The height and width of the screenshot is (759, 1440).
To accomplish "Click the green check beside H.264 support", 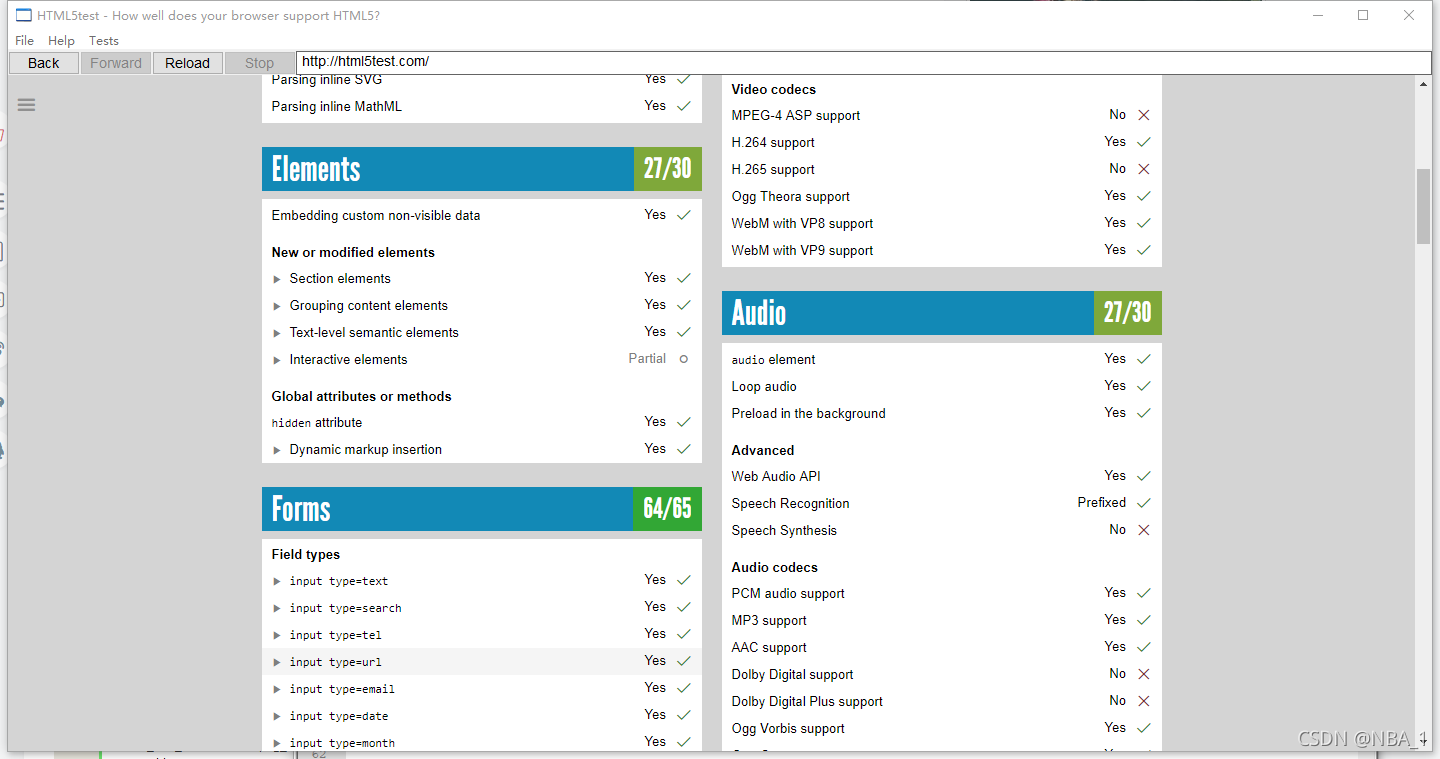I will click(1144, 142).
